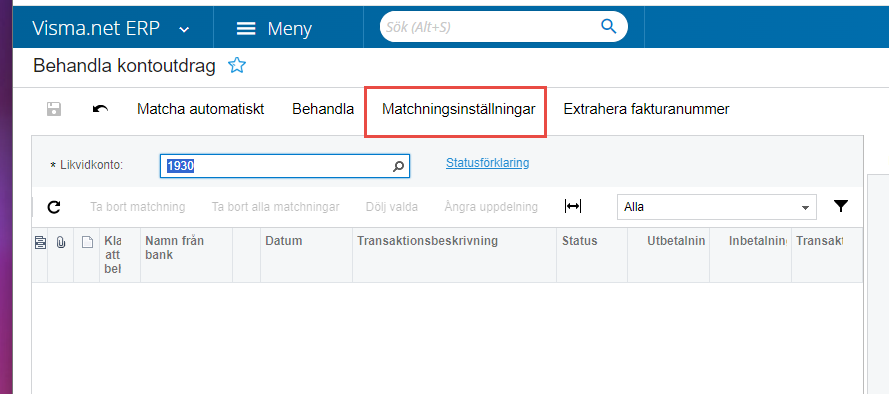This screenshot has width=889, height=394.
Task: Click the attachments paperclip column header
Action: click(61, 243)
